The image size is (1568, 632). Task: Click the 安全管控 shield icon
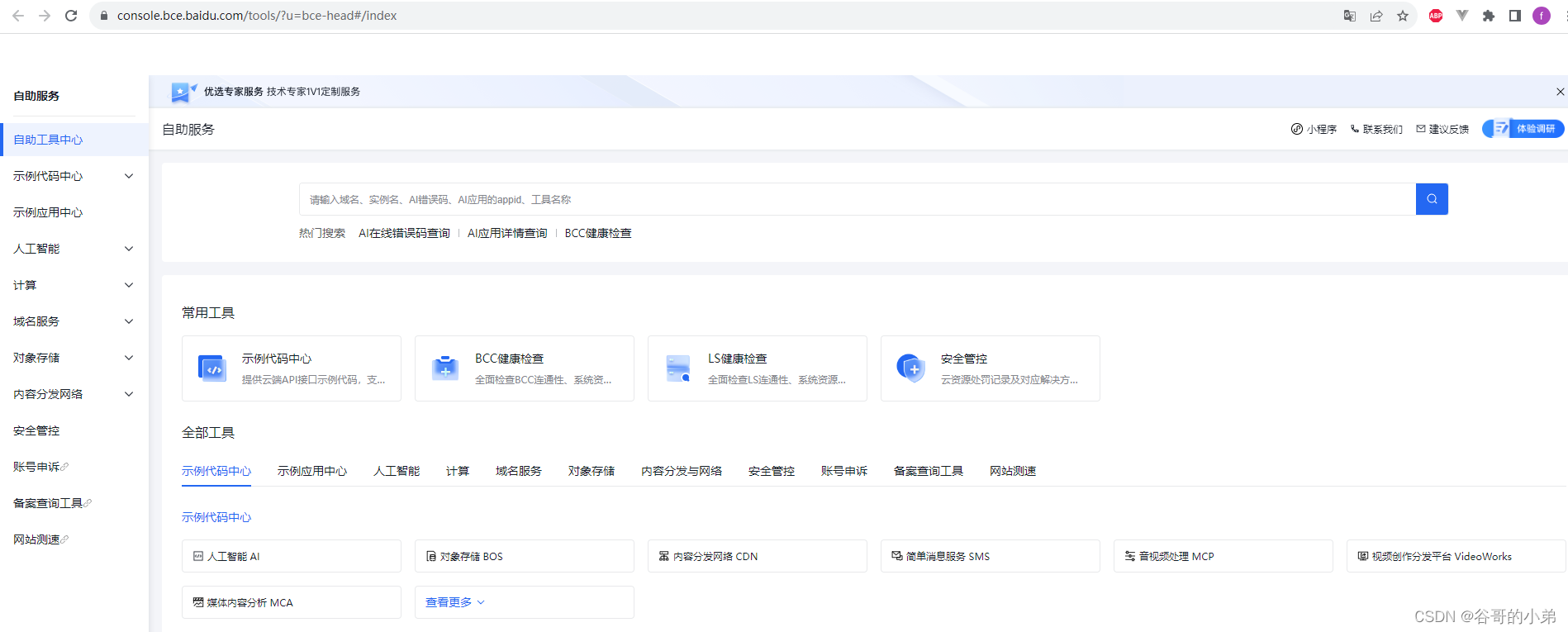[x=910, y=368]
